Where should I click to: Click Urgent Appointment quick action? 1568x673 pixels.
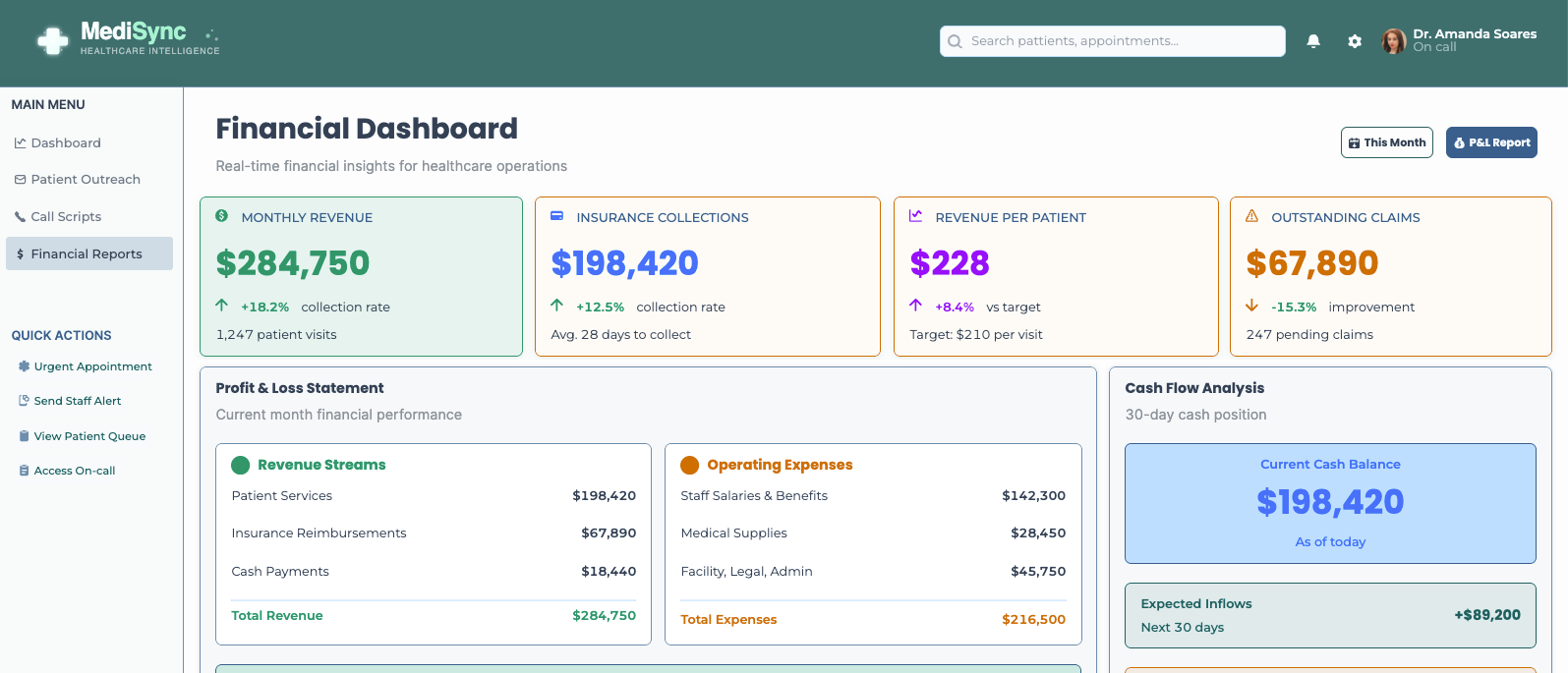pyautogui.click(x=86, y=366)
